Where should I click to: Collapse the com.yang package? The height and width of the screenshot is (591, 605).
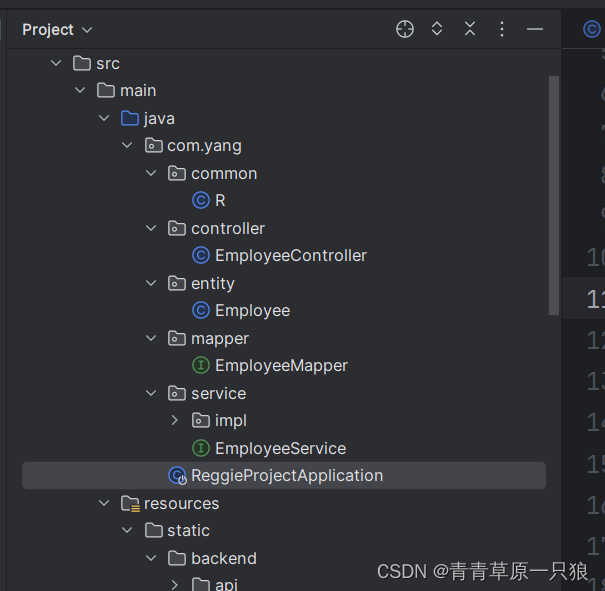(127, 145)
